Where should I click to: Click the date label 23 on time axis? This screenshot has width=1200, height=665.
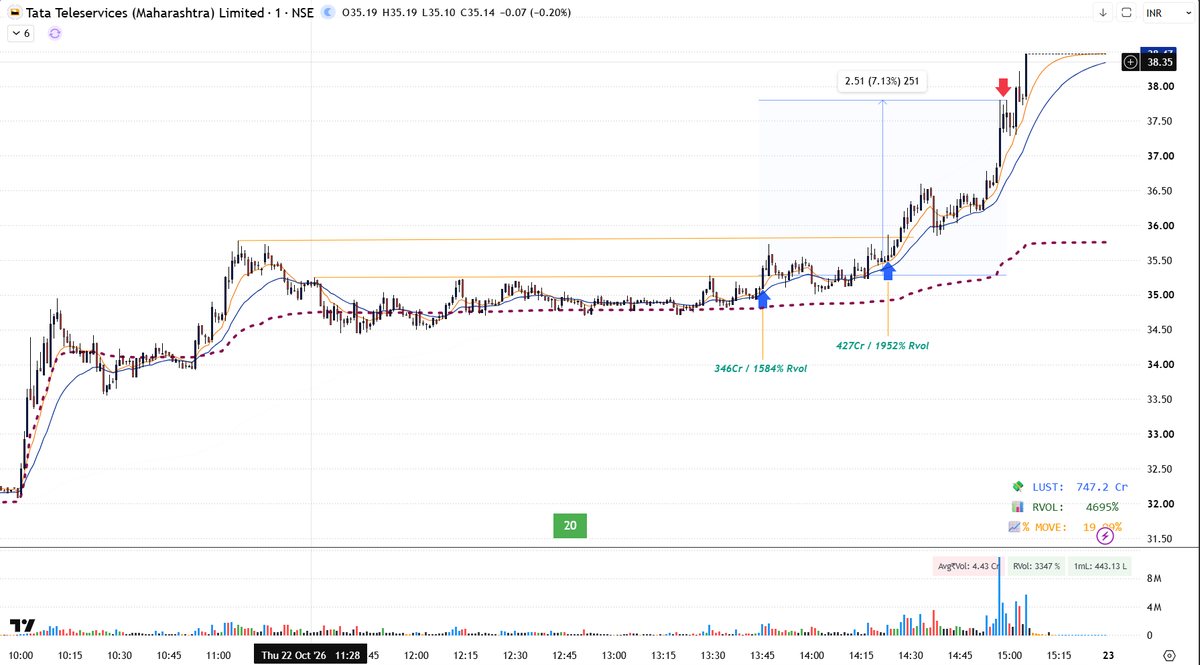1107,655
